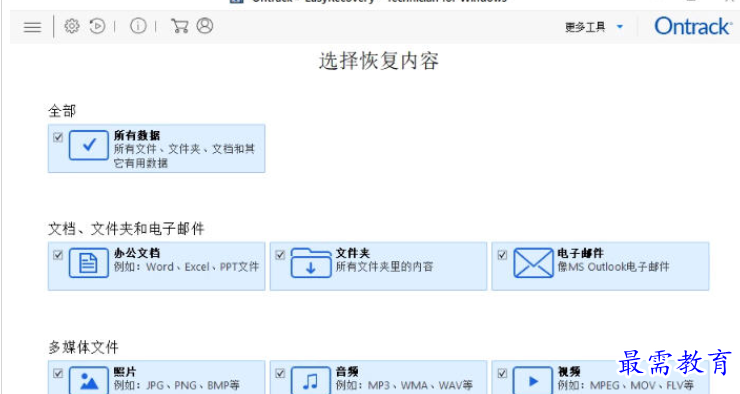Toggle the 所有数据 checkbox
Viewport: 740px width, 394px height.
click(x=58, y=137)
